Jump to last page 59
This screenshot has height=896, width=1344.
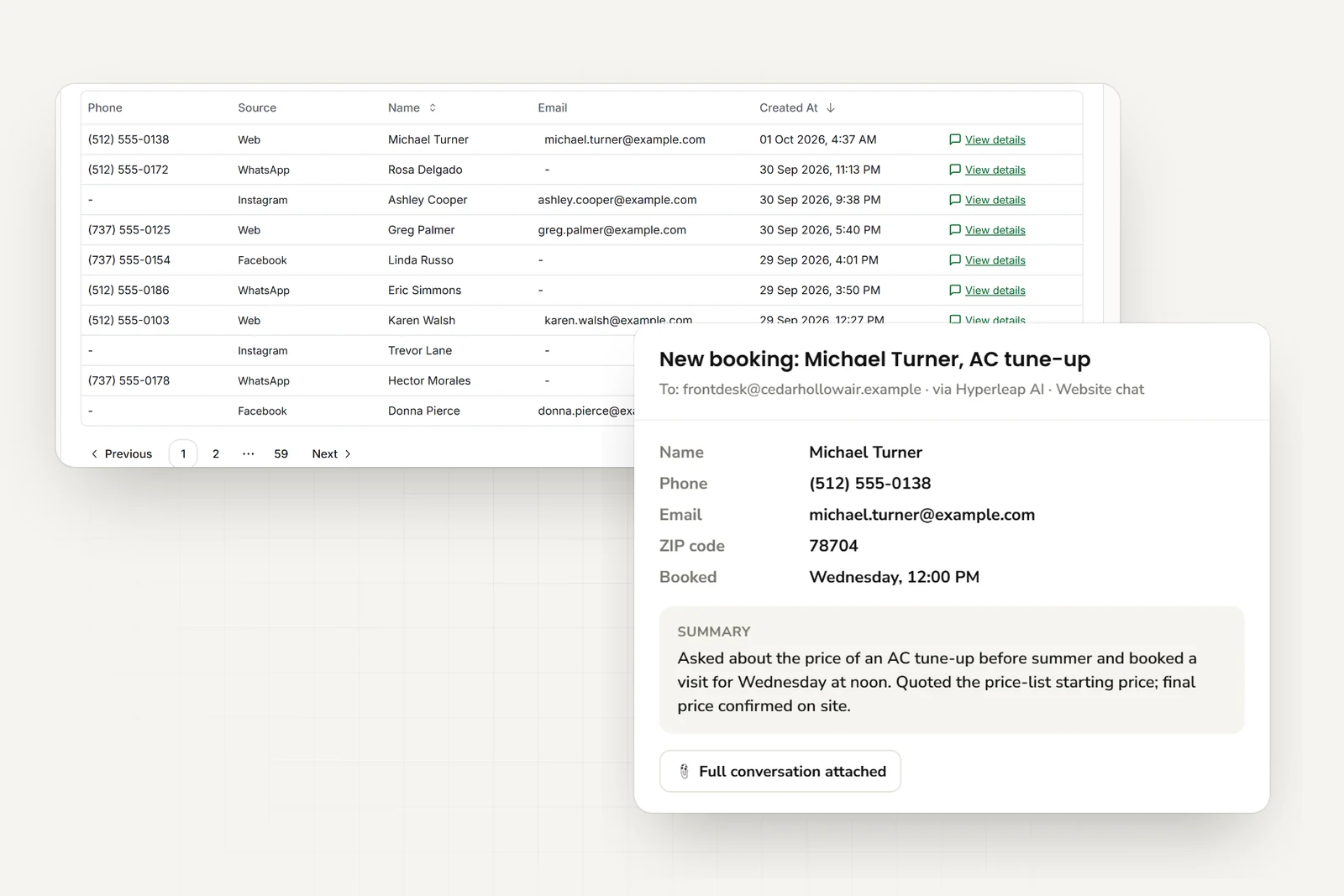[x=281, y=454]
